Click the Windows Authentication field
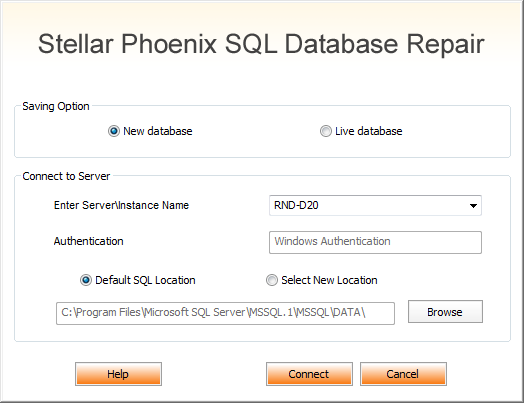The width and height of the screenshot is (524, 403). [x=375, y=242]
